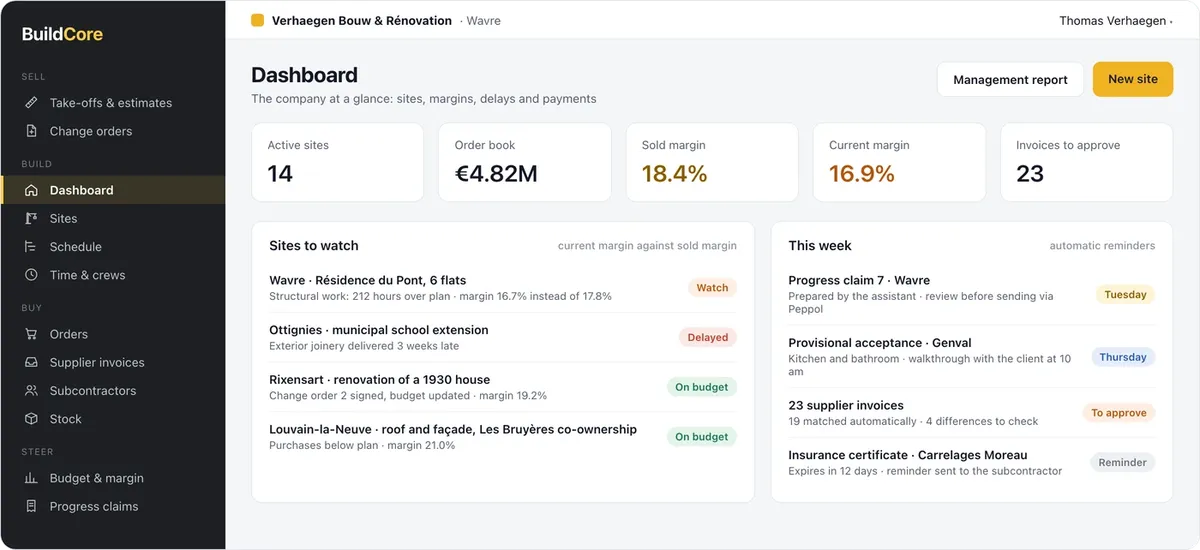Viewport: 1200px width, 550px height.
Task: Open Change orders page
Action: click(113, 131)
